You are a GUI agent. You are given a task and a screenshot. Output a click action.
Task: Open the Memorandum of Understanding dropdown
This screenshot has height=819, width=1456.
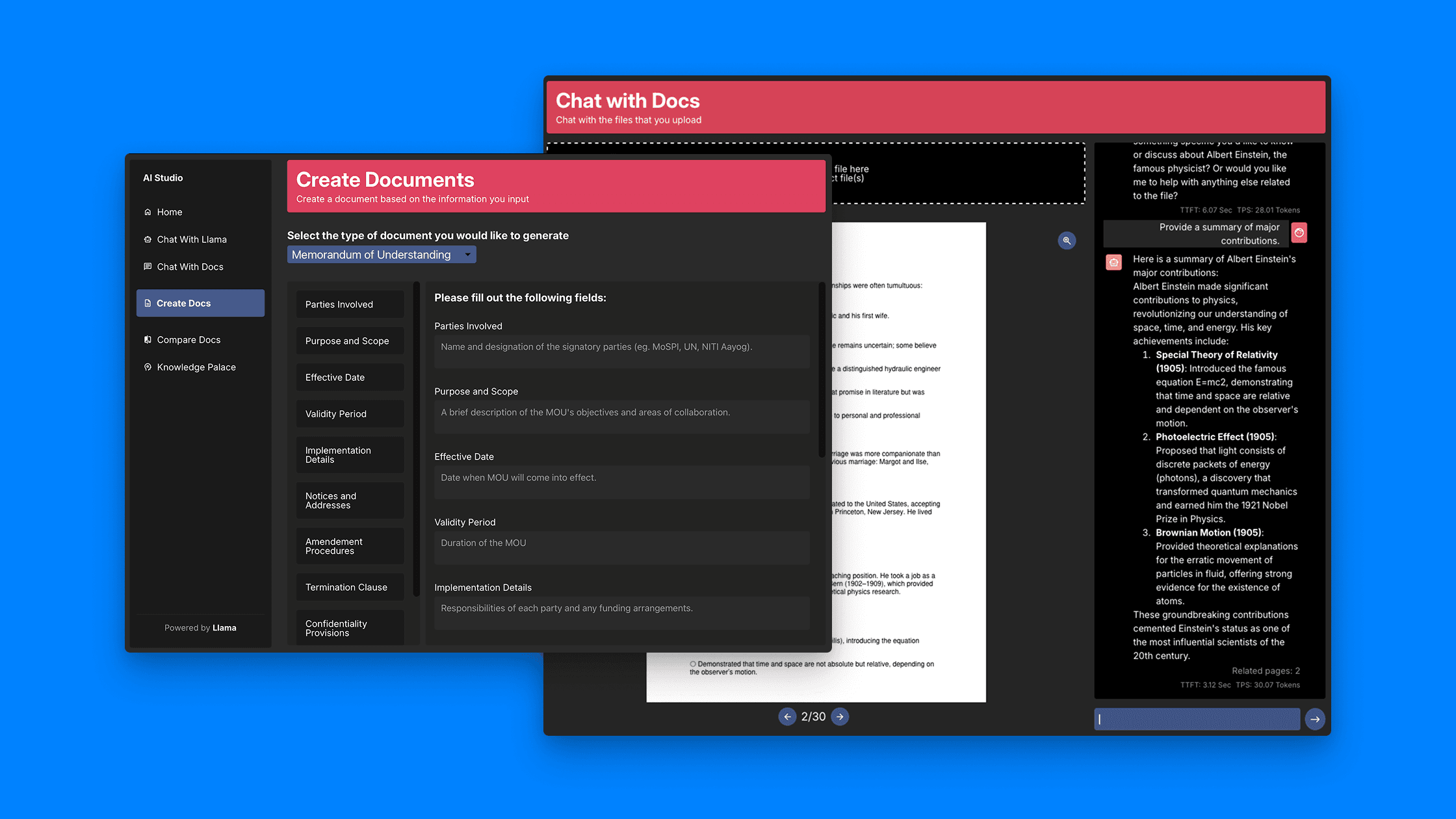(382, 255)
